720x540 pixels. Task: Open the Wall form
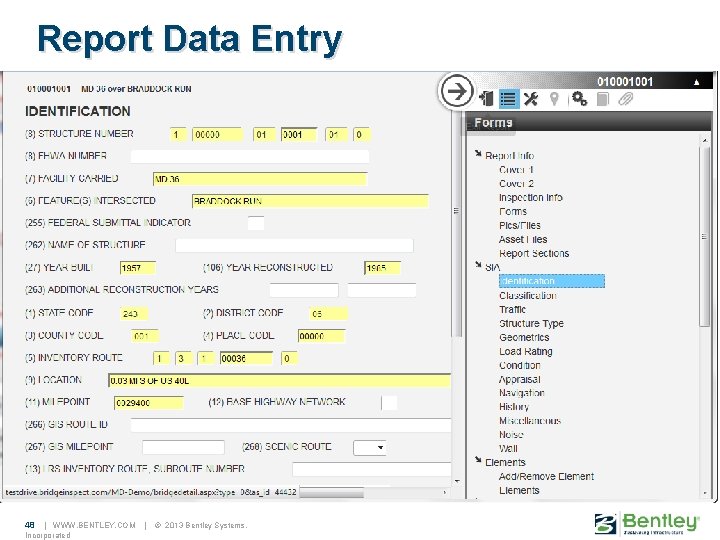pos(508,448)
